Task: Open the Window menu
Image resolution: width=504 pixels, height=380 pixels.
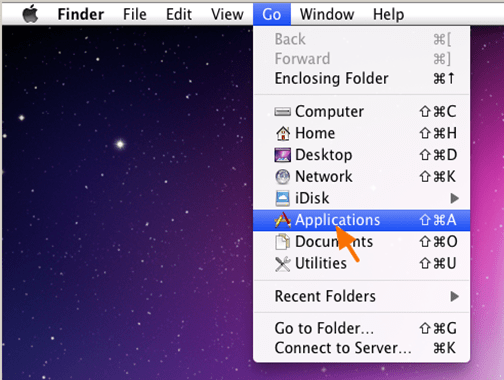Action: 327,14
